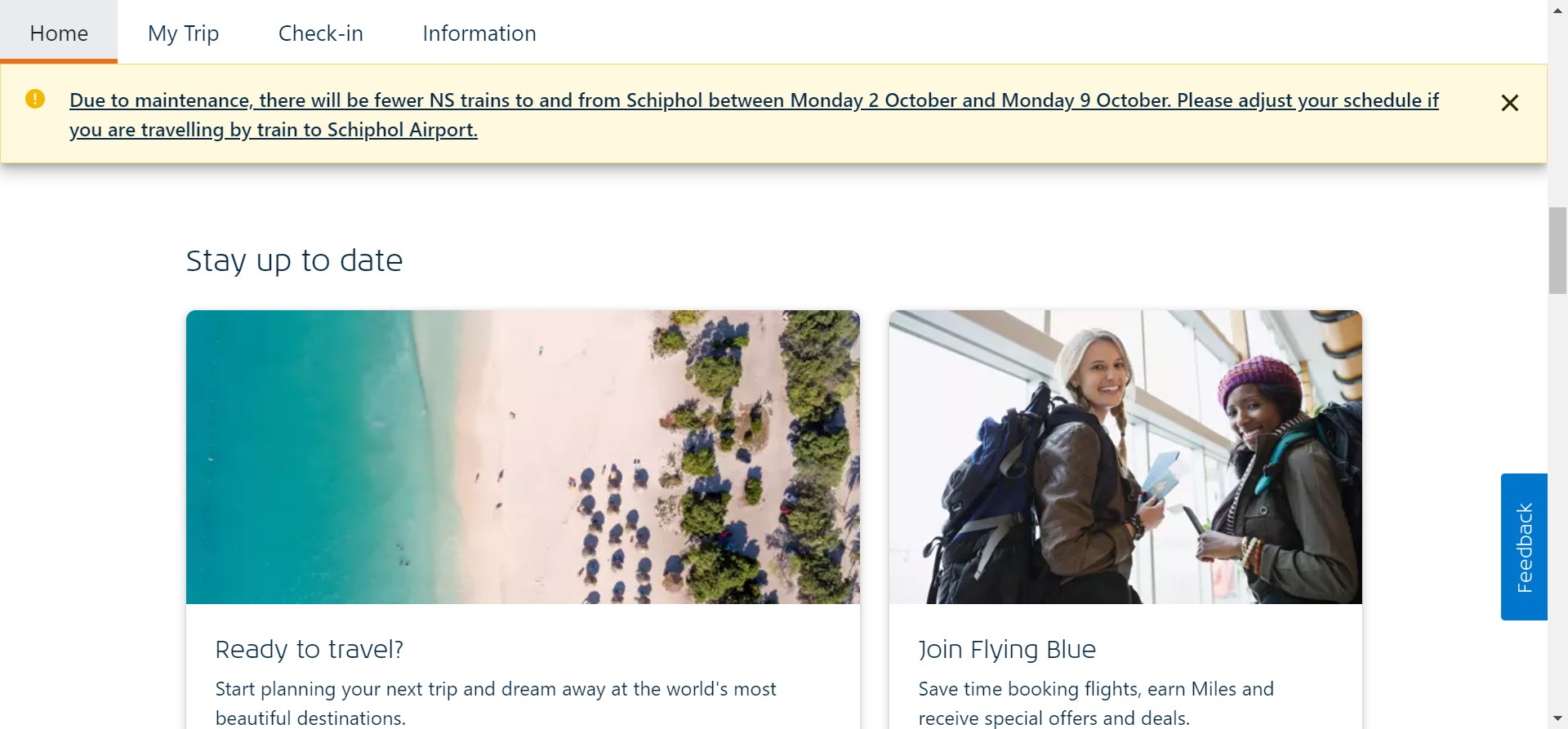This screenshot has height=729, width=1568.
Task: Dismiss the maintenance alert with the X
Action: pos(1509,103)
